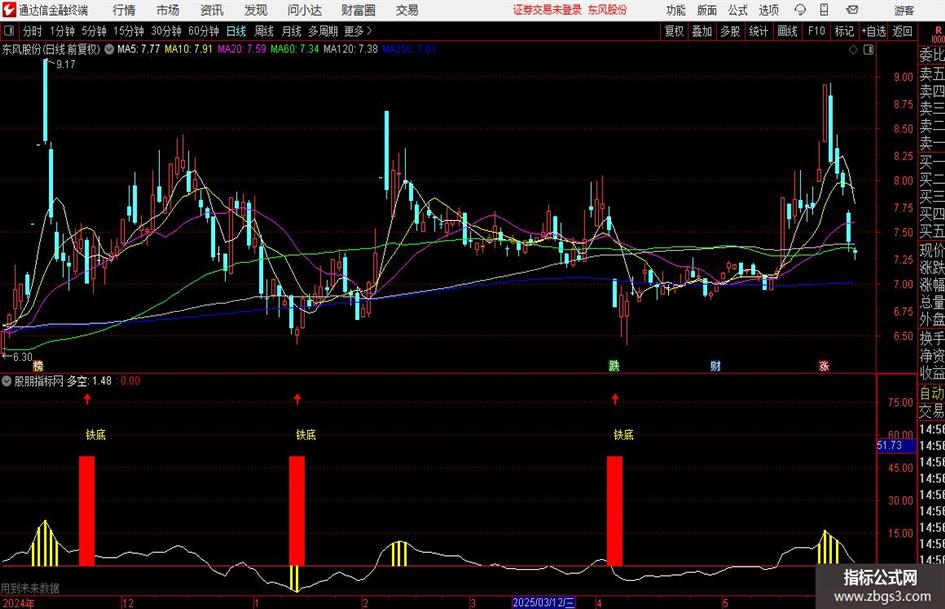Open the mail envelope icon
The width and height of the screenshot is (945, 609).
point(852,10)
